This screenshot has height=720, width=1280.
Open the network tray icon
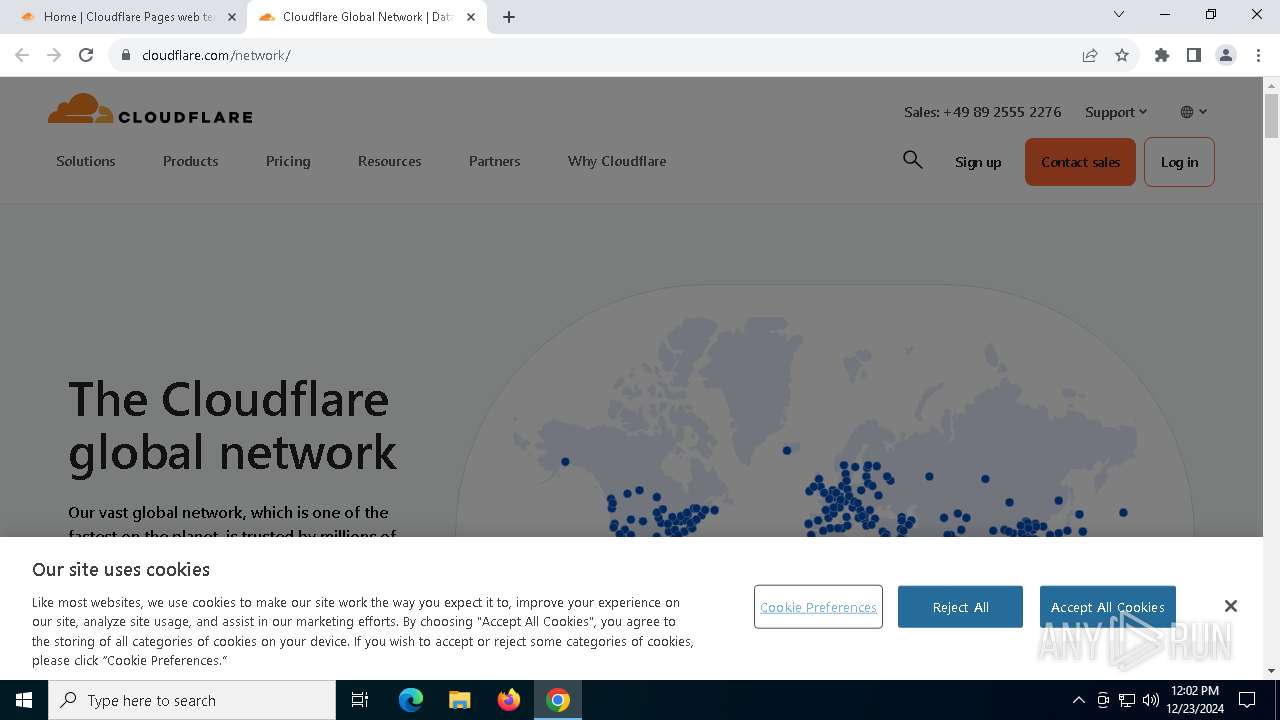[x=1127, y=700]
